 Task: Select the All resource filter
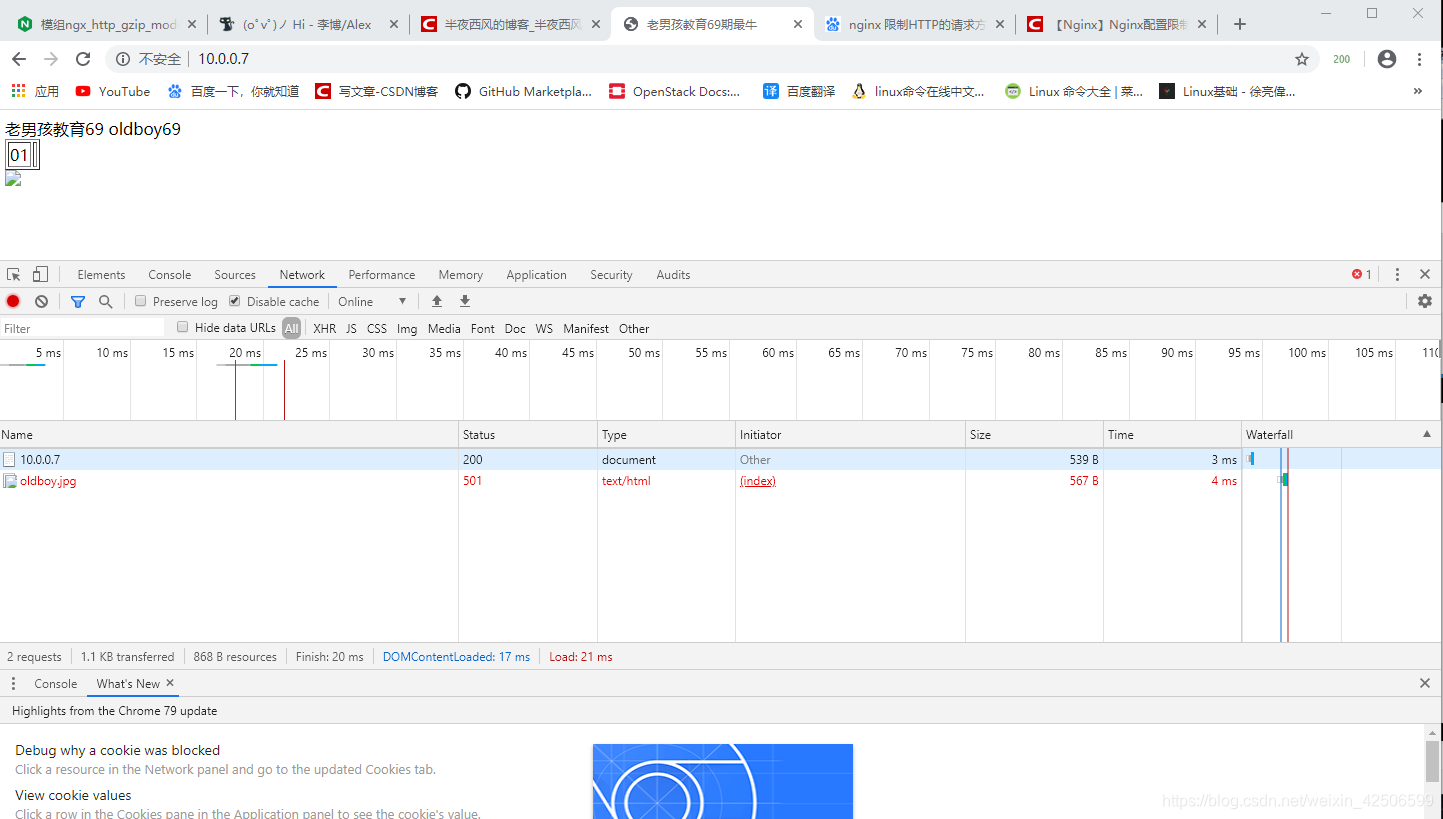(291, 328)
